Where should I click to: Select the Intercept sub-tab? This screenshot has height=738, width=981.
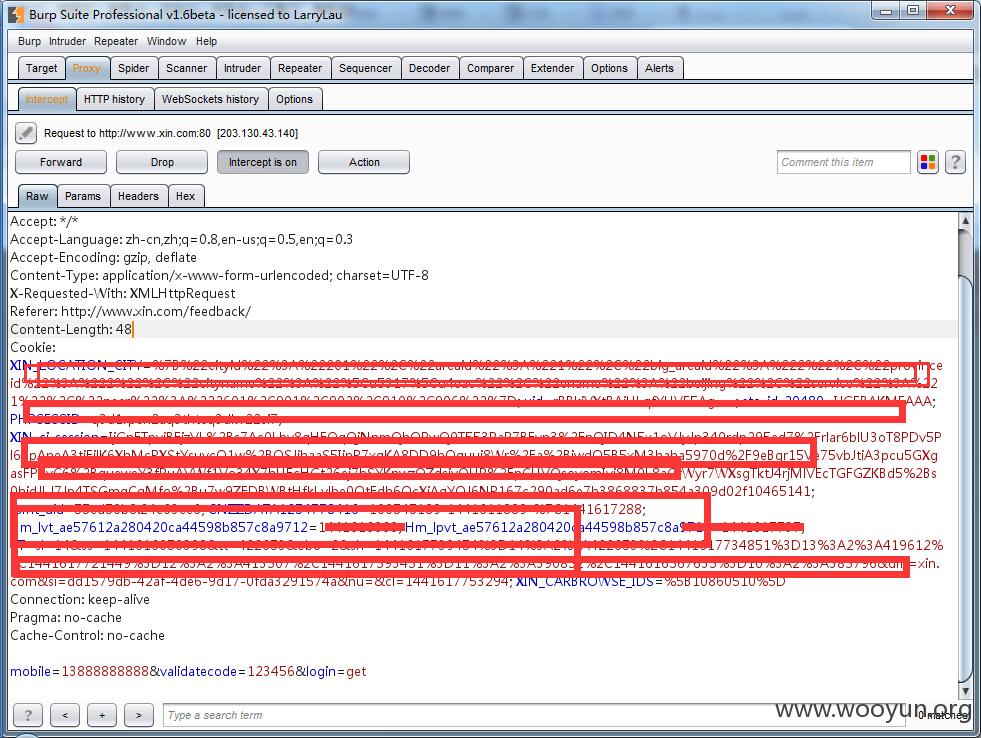click(x=47, y=99)
